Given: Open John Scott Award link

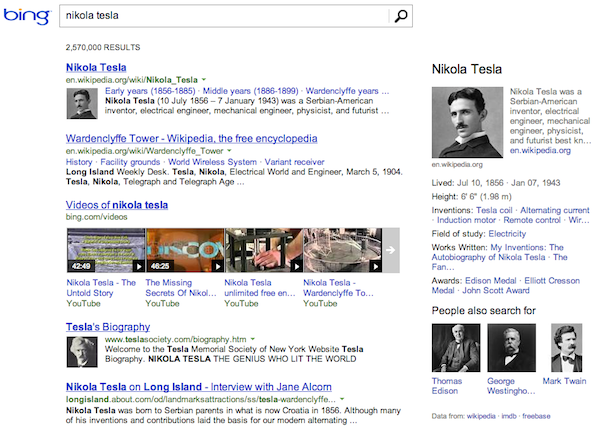Looking at the screenshot, I should coord(496,291).
